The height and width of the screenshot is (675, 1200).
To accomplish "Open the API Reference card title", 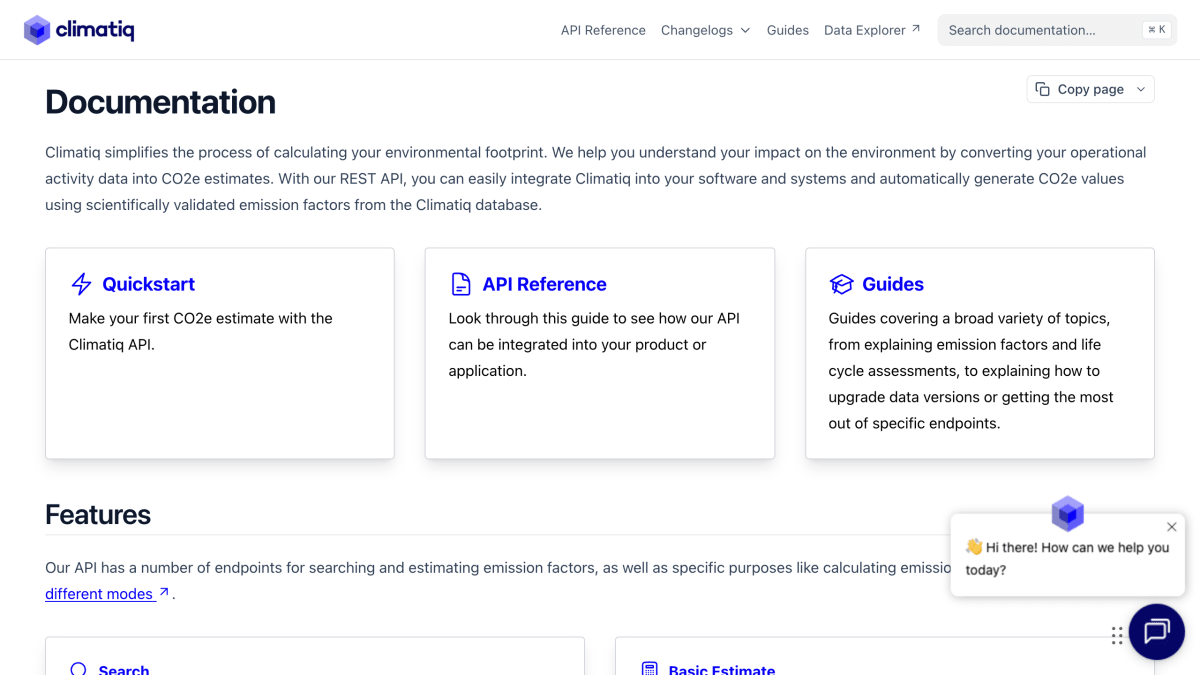I will tap(544, 284).
